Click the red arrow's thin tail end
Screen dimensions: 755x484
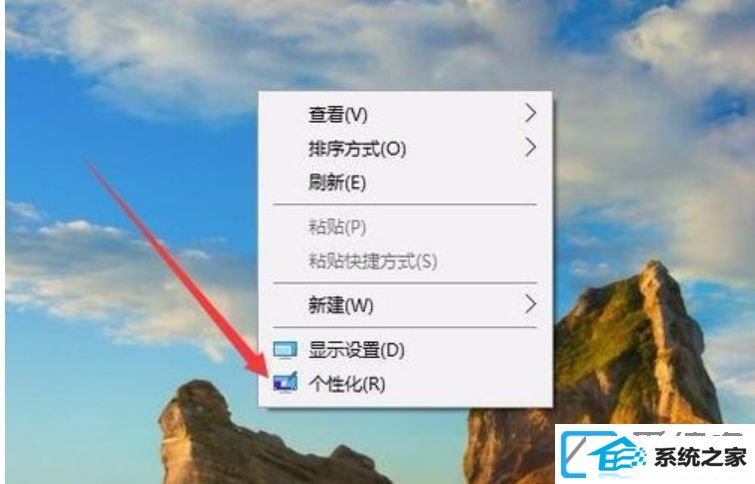tap(90, 165)
